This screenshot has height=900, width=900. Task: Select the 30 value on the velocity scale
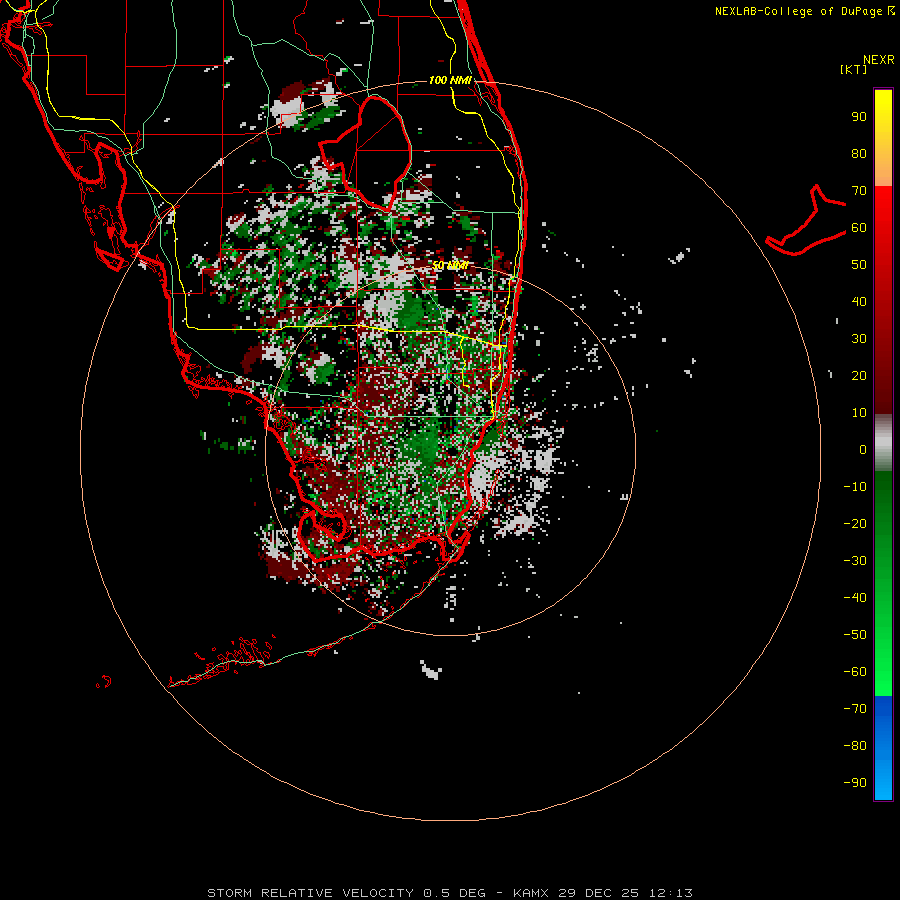pos(859,339)
